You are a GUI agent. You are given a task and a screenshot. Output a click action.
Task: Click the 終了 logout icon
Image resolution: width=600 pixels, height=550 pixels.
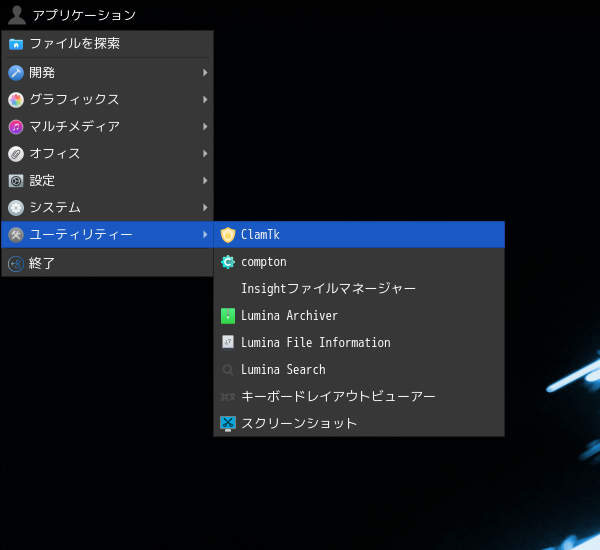pos(16,264)
